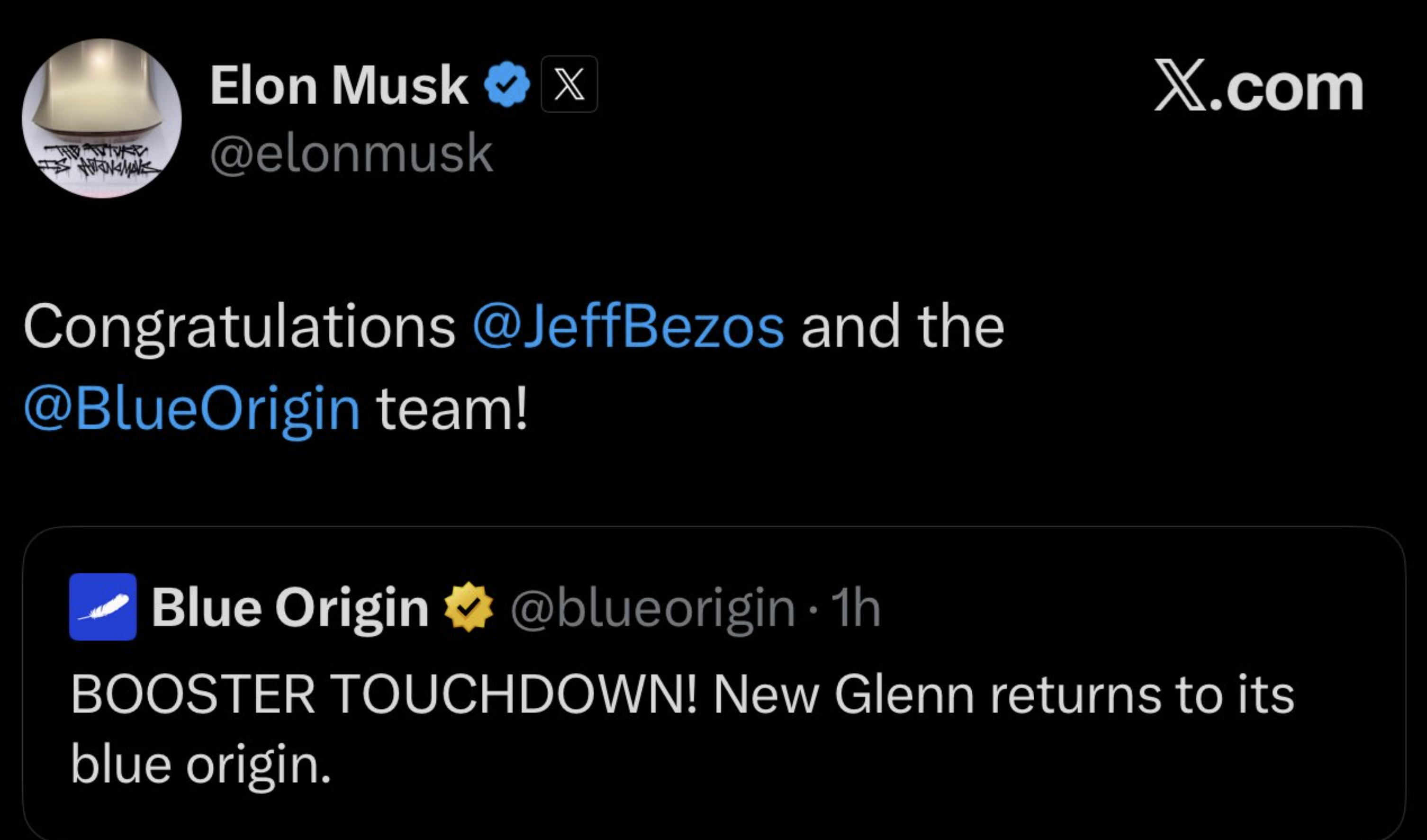Open the @elonmusk handle link

(x=351, y=154)
